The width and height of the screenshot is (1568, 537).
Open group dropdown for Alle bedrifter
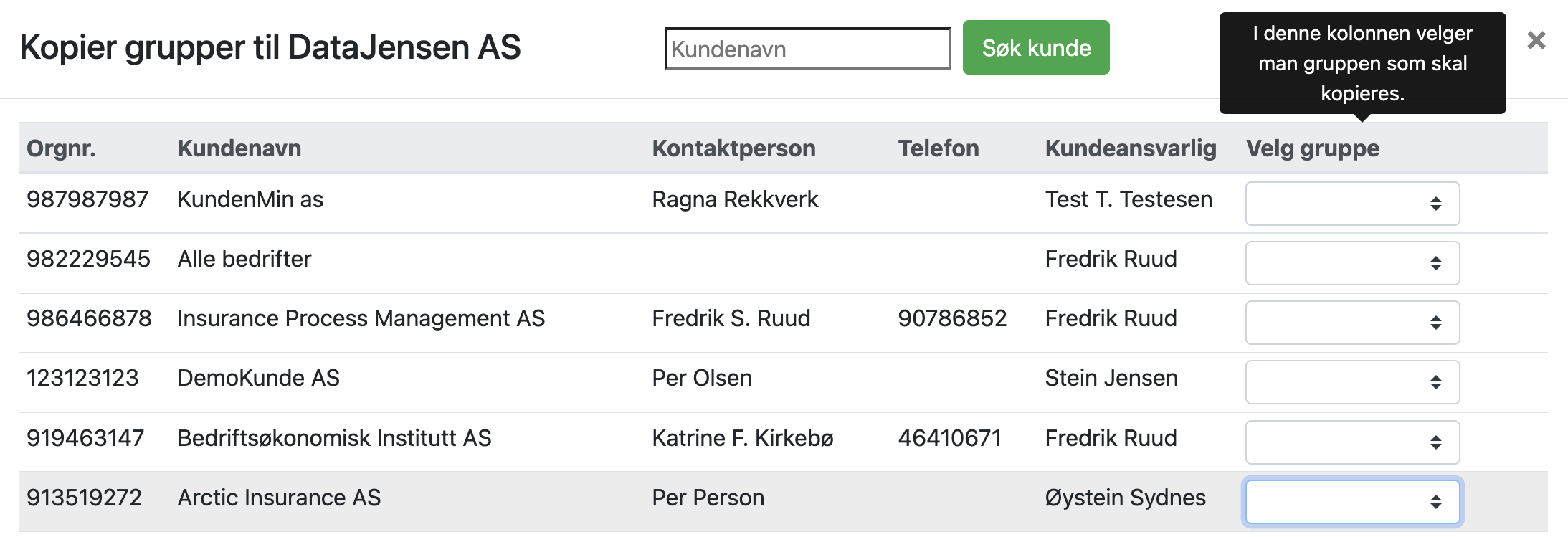pos(1352,263)
